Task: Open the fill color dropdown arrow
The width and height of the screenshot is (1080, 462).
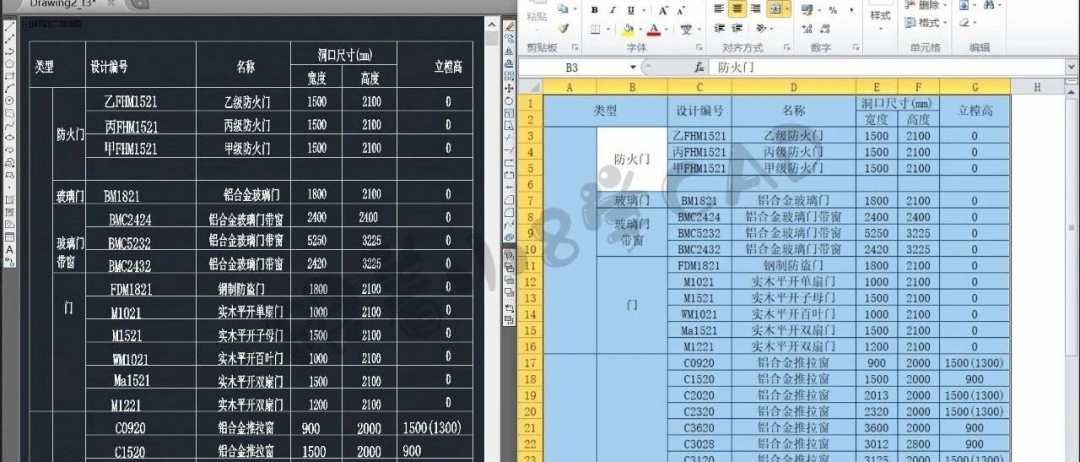Action: 639,30
